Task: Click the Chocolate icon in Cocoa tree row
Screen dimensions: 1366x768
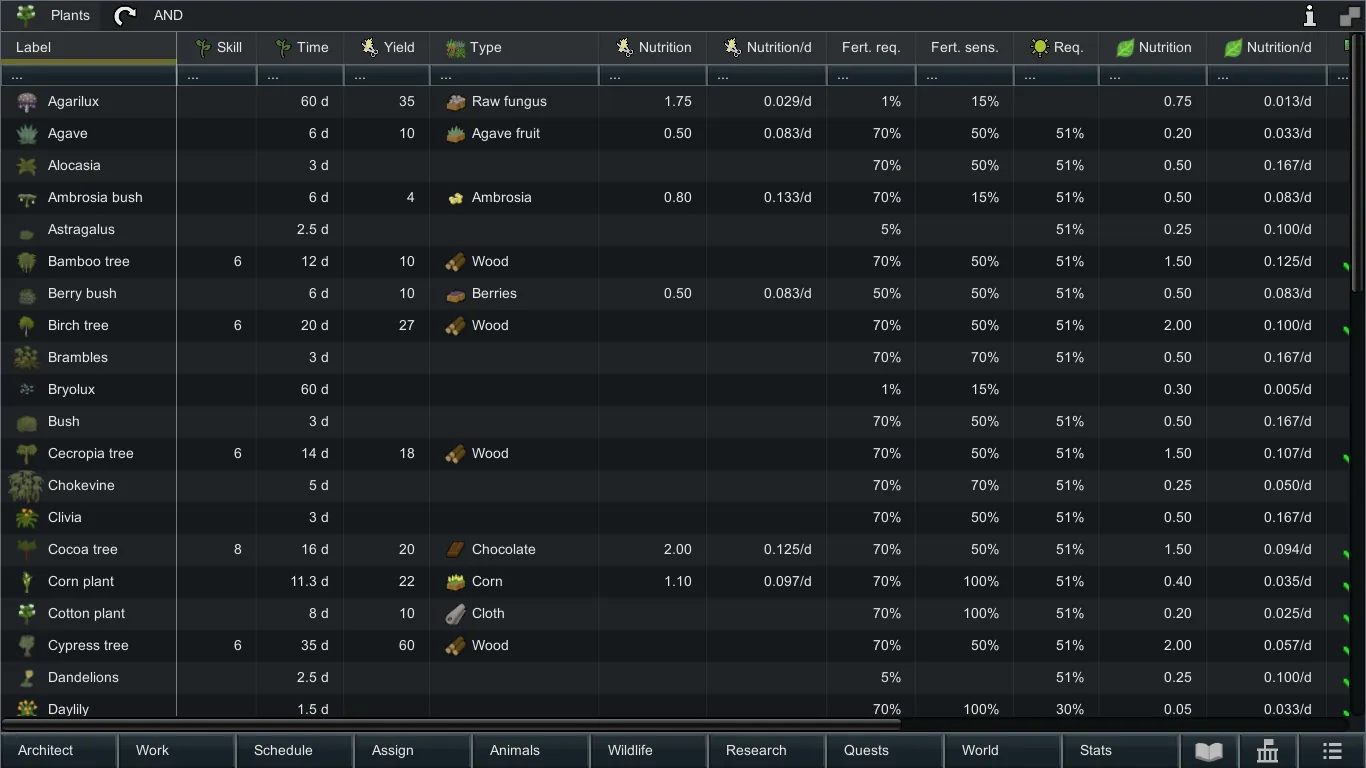Action: [x=455, y=550]
